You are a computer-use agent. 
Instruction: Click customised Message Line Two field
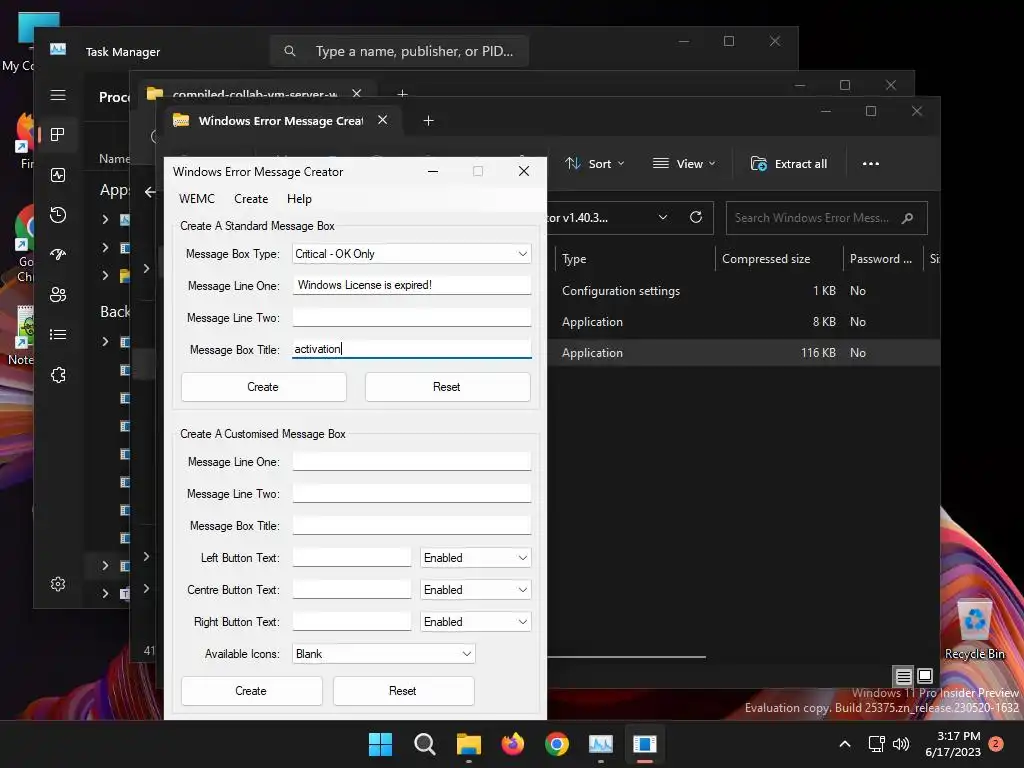coord(411,494)
